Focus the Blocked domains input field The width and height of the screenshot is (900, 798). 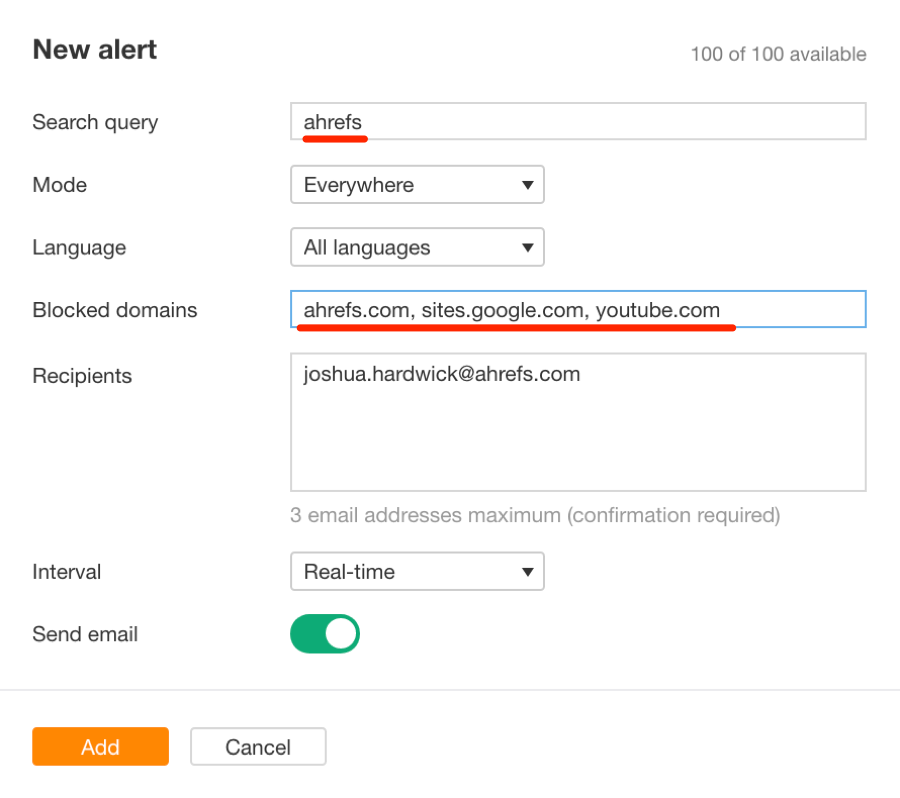point(578,309)
